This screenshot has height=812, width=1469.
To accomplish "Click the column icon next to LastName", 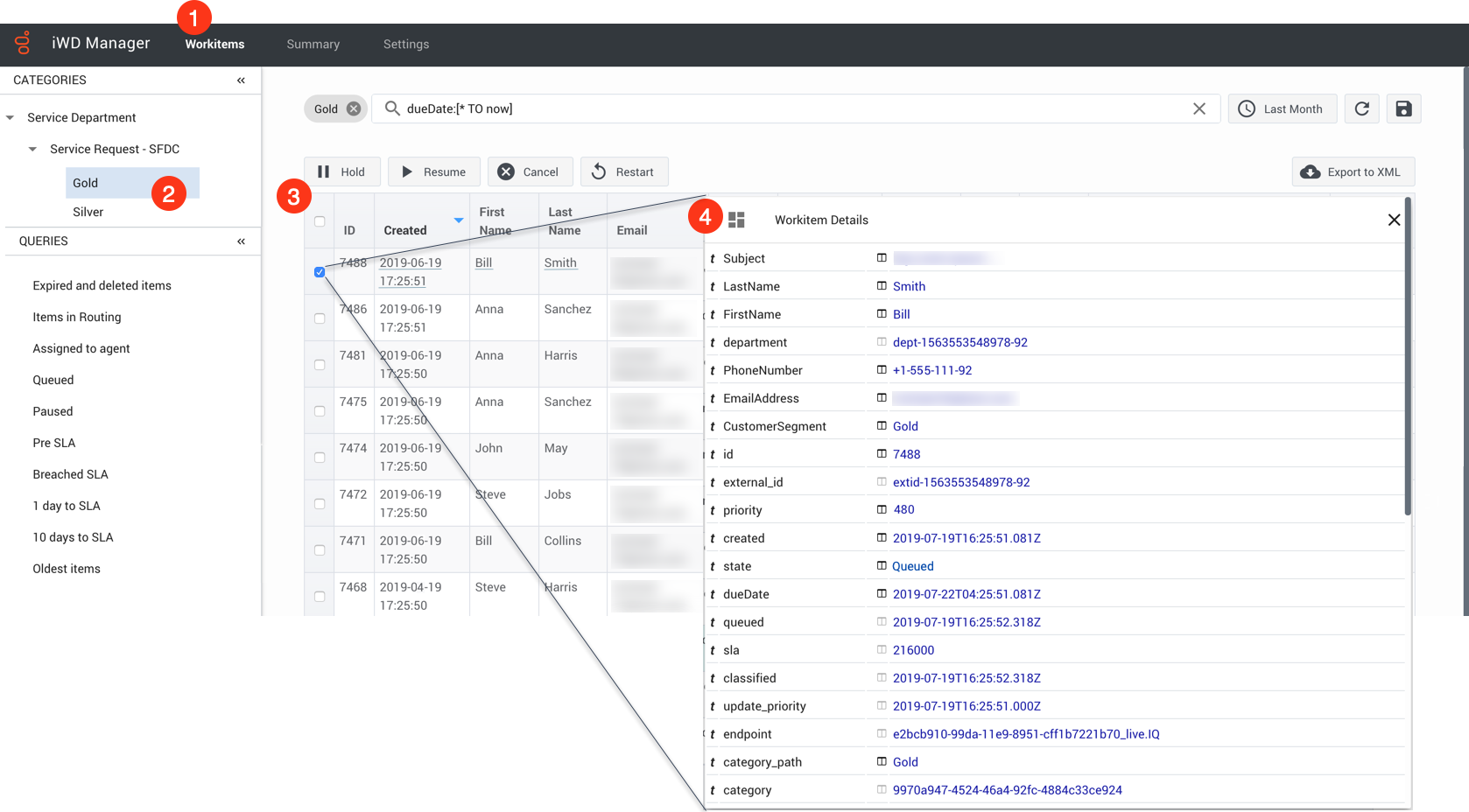I will click(x=882, y=286).
